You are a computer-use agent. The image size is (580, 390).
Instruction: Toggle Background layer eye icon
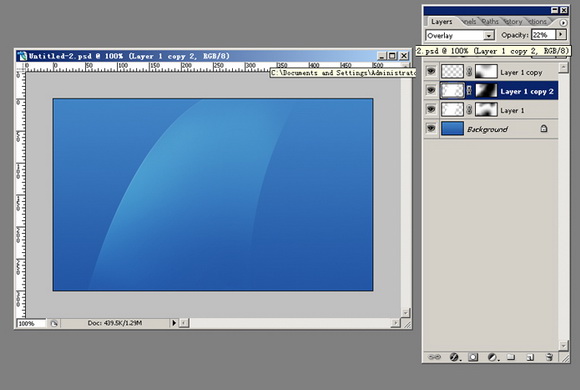(x=431, y=128)
